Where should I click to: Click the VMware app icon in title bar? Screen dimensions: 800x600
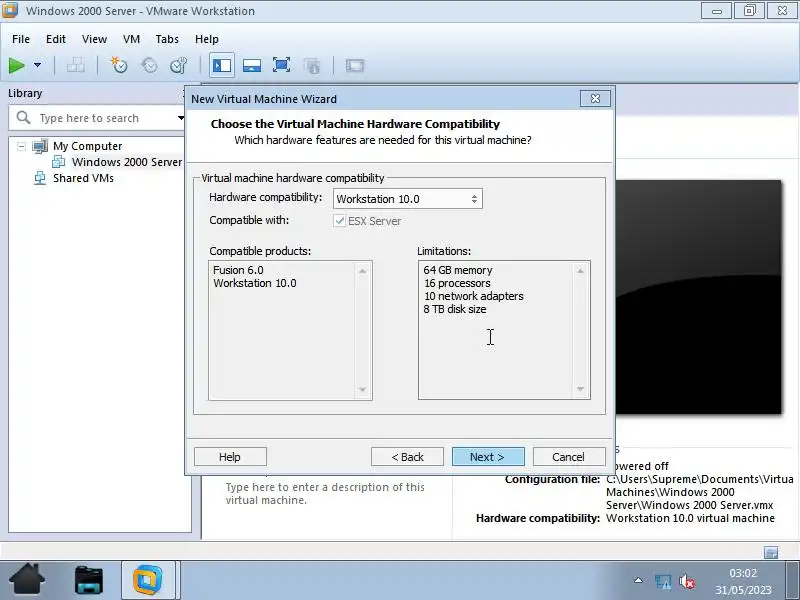(9, 10)
